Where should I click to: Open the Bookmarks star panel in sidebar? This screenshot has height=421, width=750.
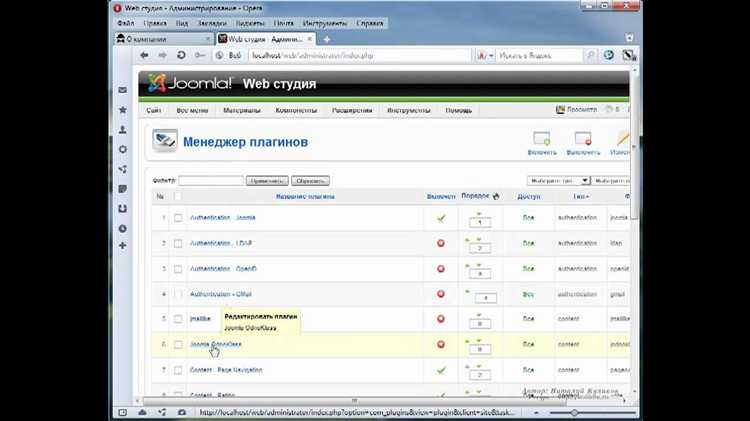[122, 110]
